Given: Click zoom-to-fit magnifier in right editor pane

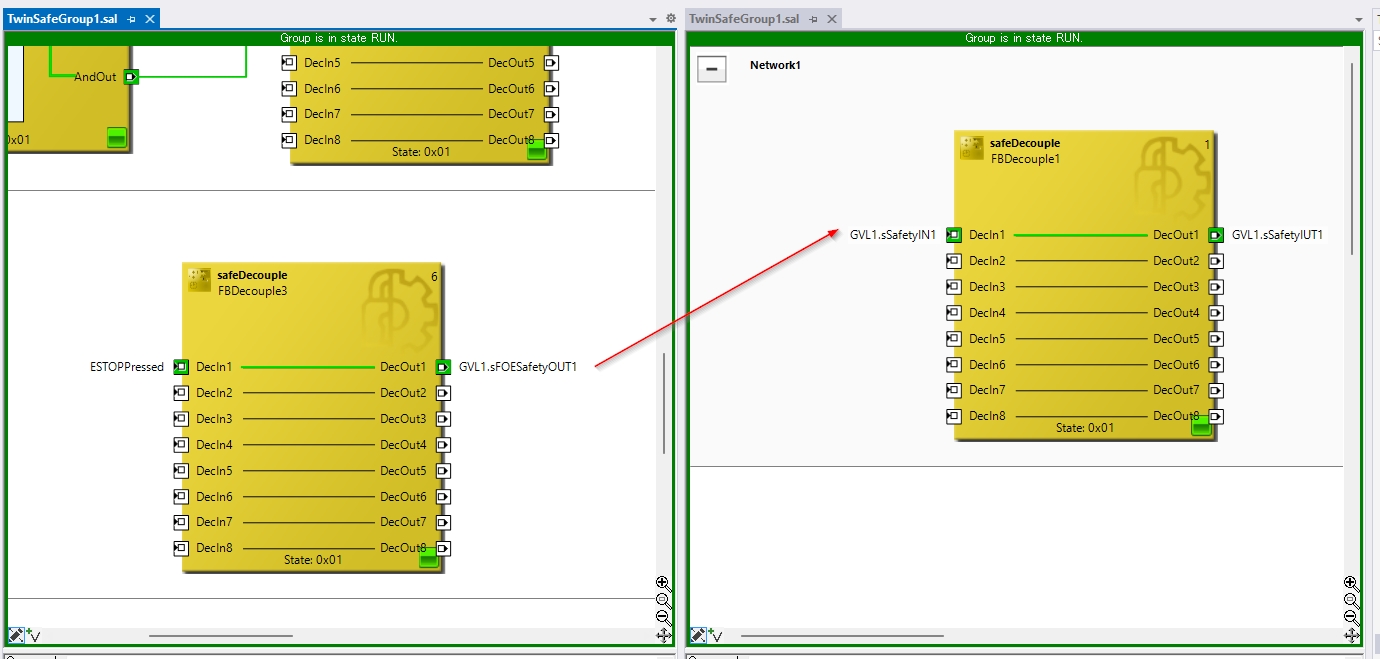Looking at the screenshot, I should click(x=1351, y=600).
